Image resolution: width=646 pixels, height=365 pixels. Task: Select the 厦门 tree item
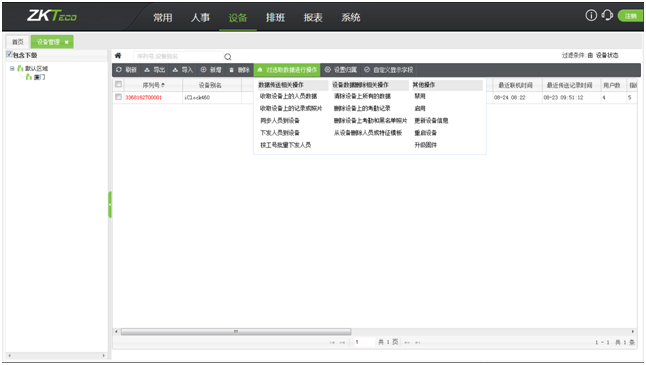click(40, 77)
